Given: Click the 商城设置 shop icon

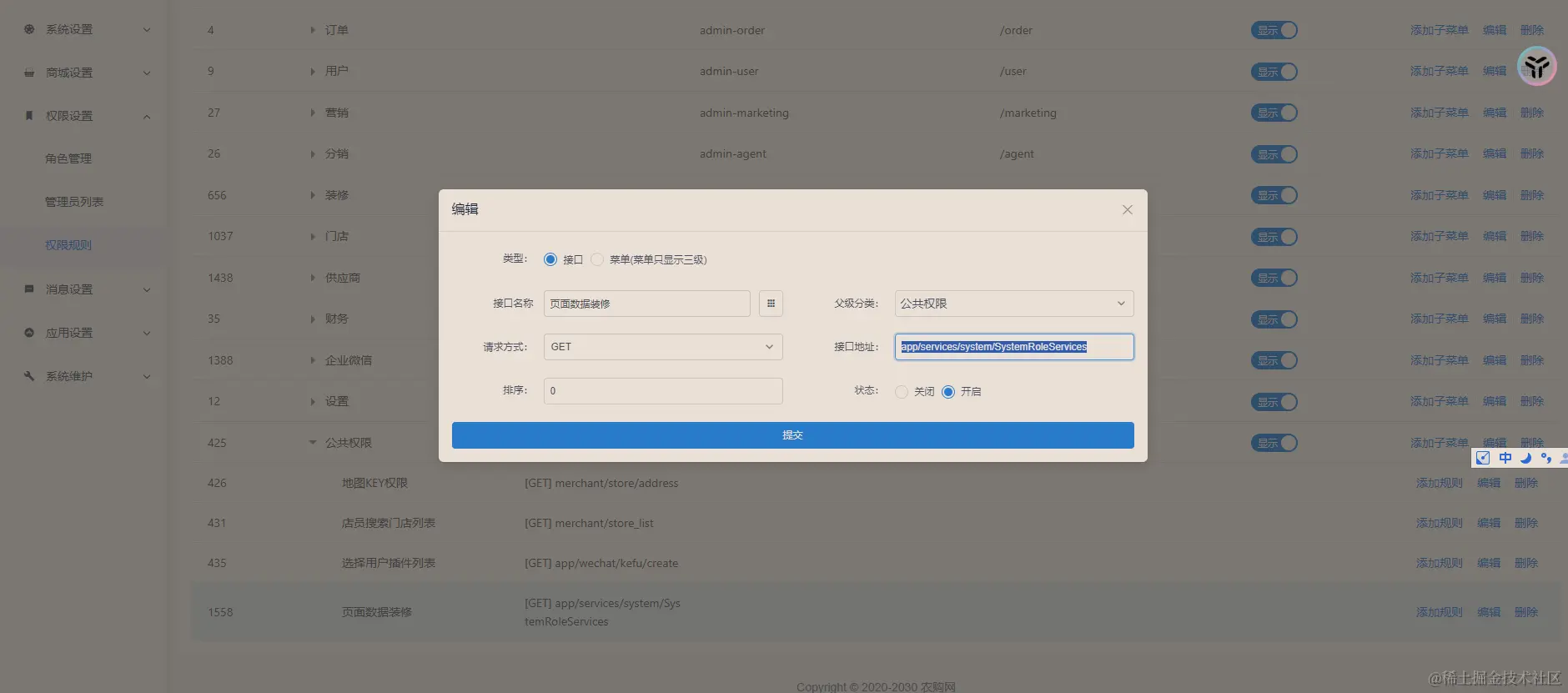Looking at the screenshot, I should pyautogui.click(x=29, y=73).
